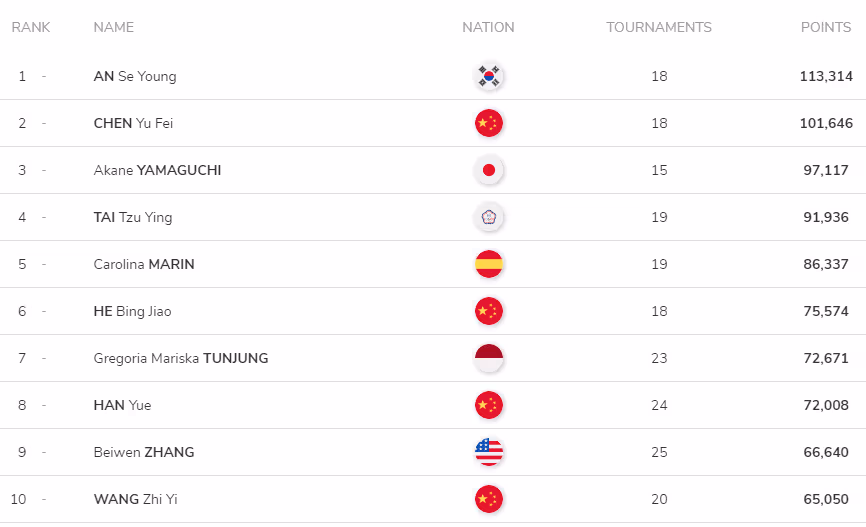Select the TOURNAMENTS column header
This screenshot has height=527, width=866.
659,27
